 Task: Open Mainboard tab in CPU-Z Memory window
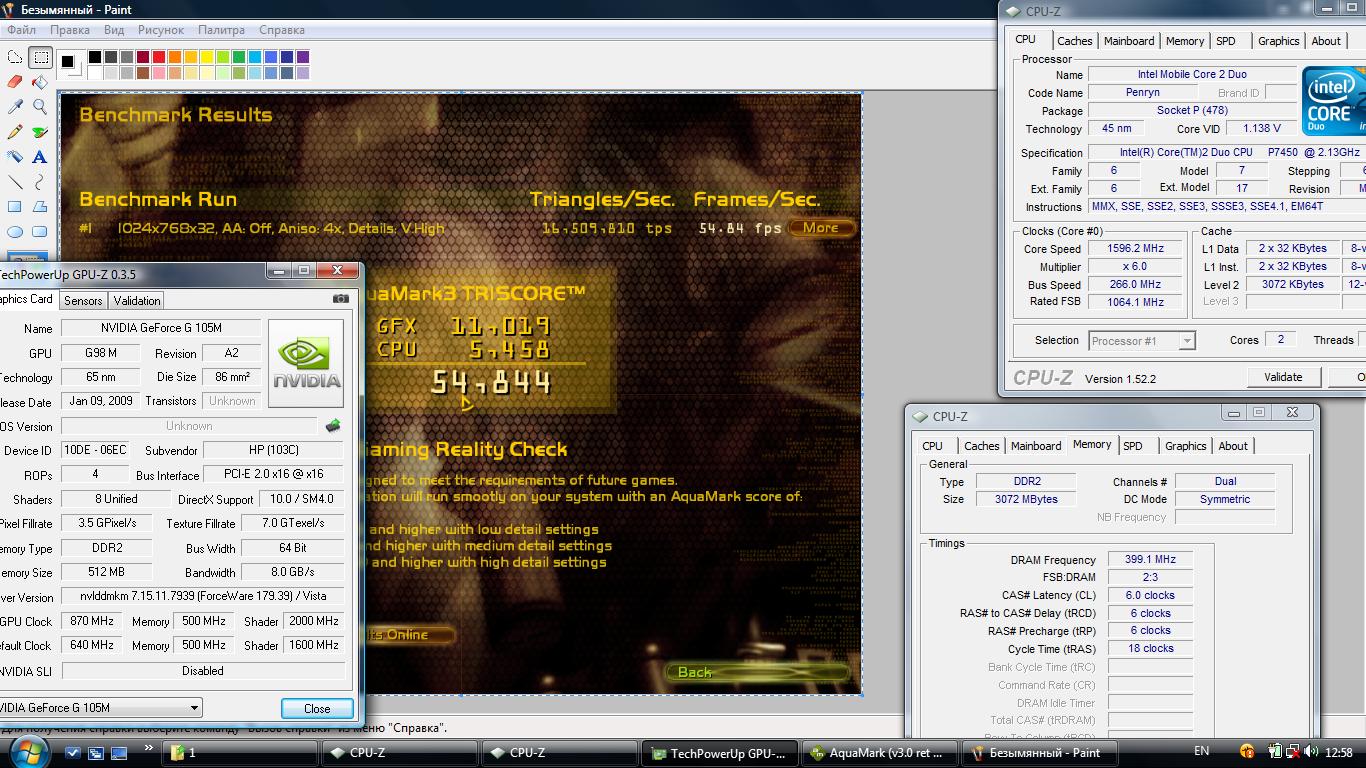[x=1036, y=446]
